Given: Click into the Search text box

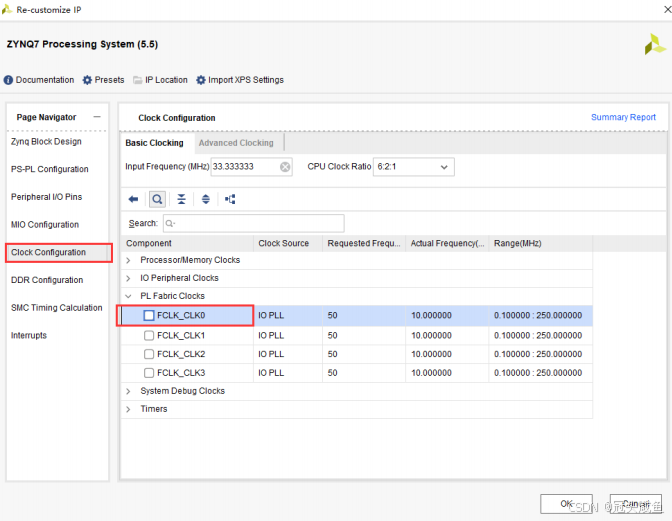Looking at the screenshot, I should [x=253, y=223].
